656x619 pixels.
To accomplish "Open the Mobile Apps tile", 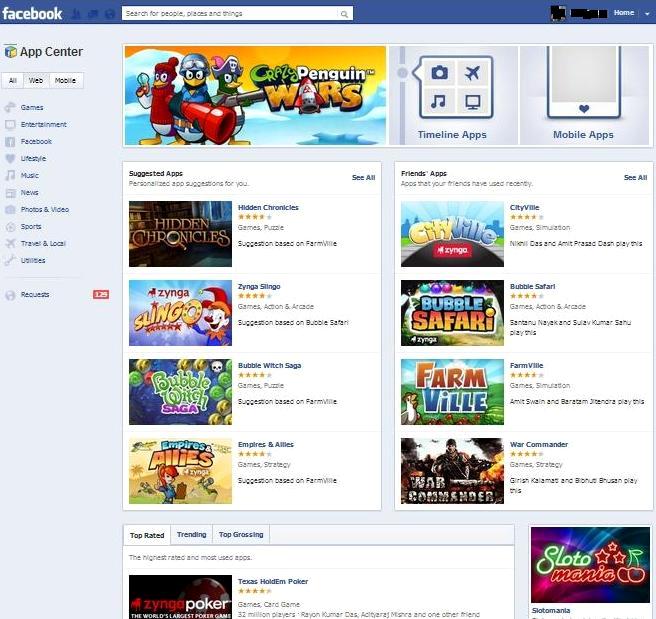I will coord(584,96).
